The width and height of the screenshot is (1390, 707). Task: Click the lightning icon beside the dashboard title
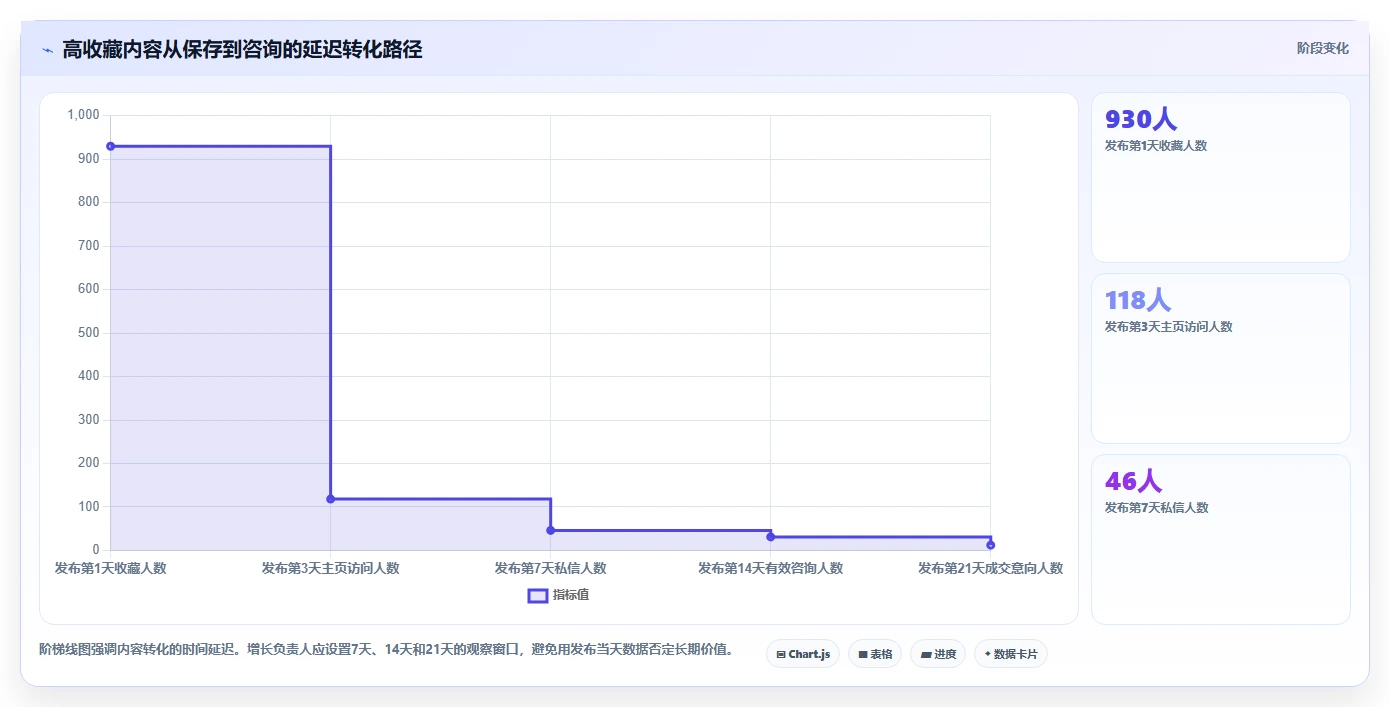[x=47, y=50]
